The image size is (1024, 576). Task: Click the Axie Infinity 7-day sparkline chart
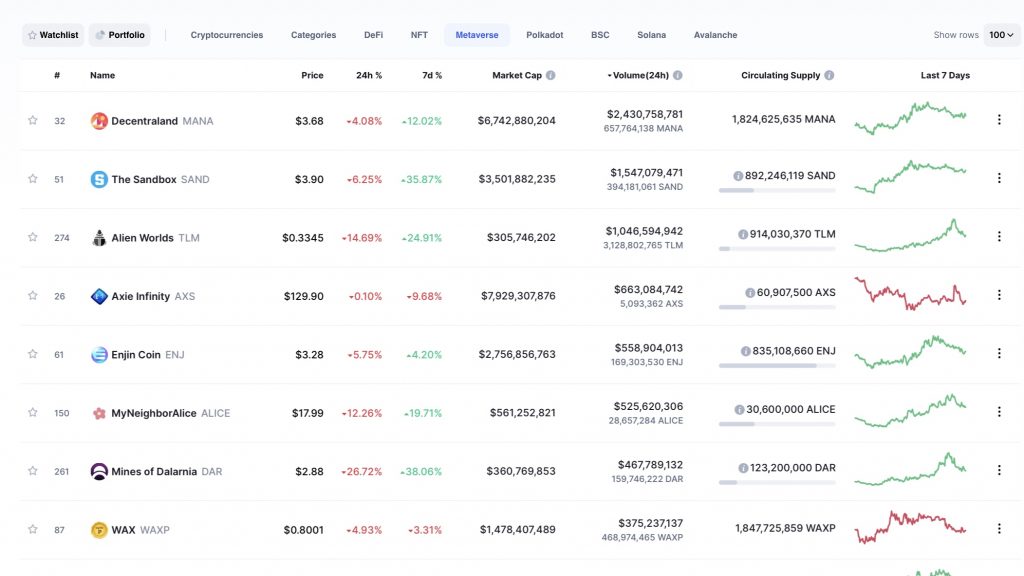(x=910, y=294)
